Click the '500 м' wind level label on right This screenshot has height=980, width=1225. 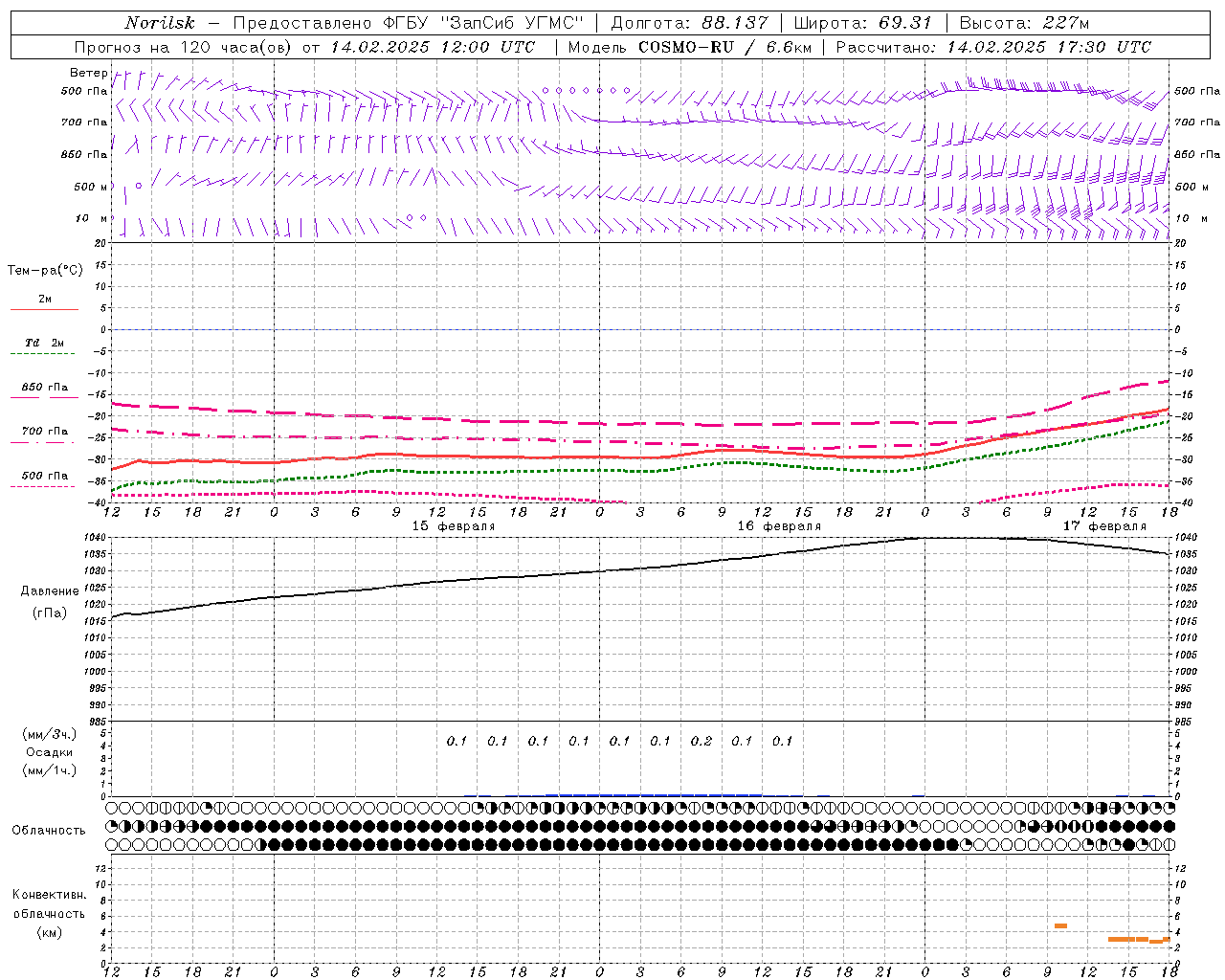point(1192,187)
